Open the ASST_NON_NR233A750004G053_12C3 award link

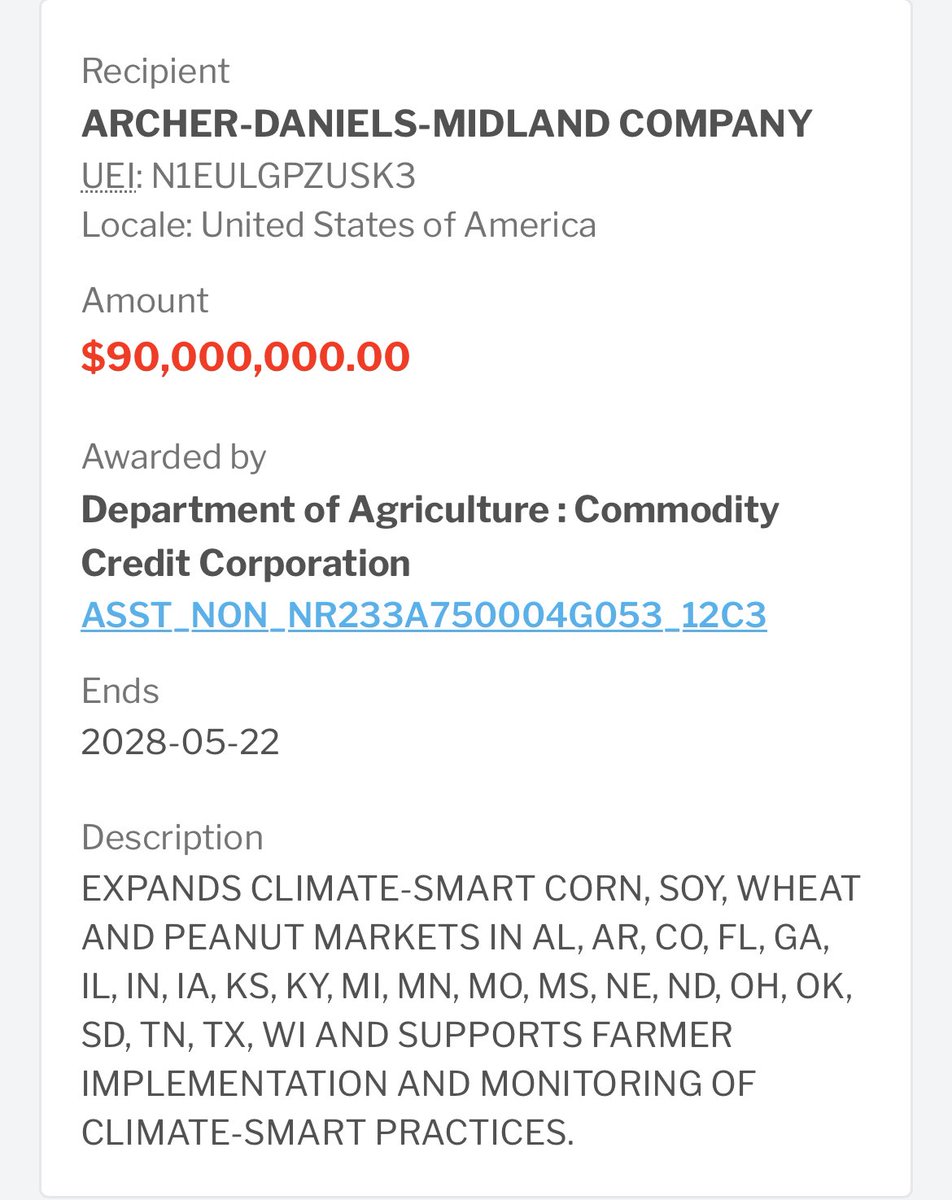tap(423, 615)
